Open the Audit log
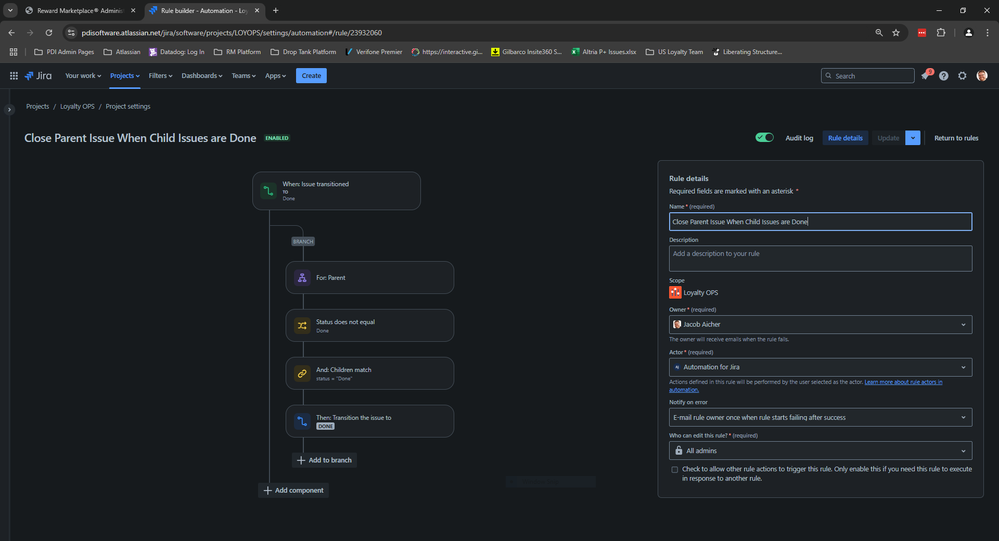Viewport: 999px width, 541px height. coord(799,138)
